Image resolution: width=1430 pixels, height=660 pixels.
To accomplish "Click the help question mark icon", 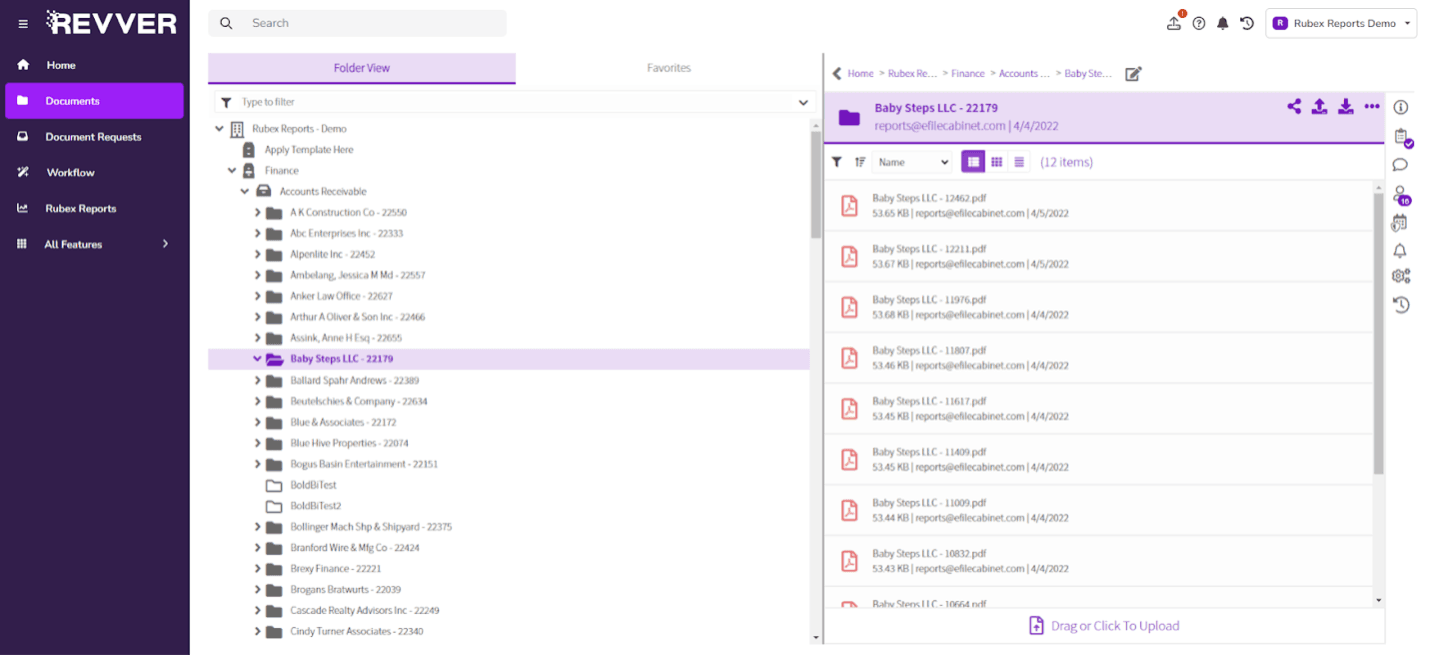I will coord(1198,23).
